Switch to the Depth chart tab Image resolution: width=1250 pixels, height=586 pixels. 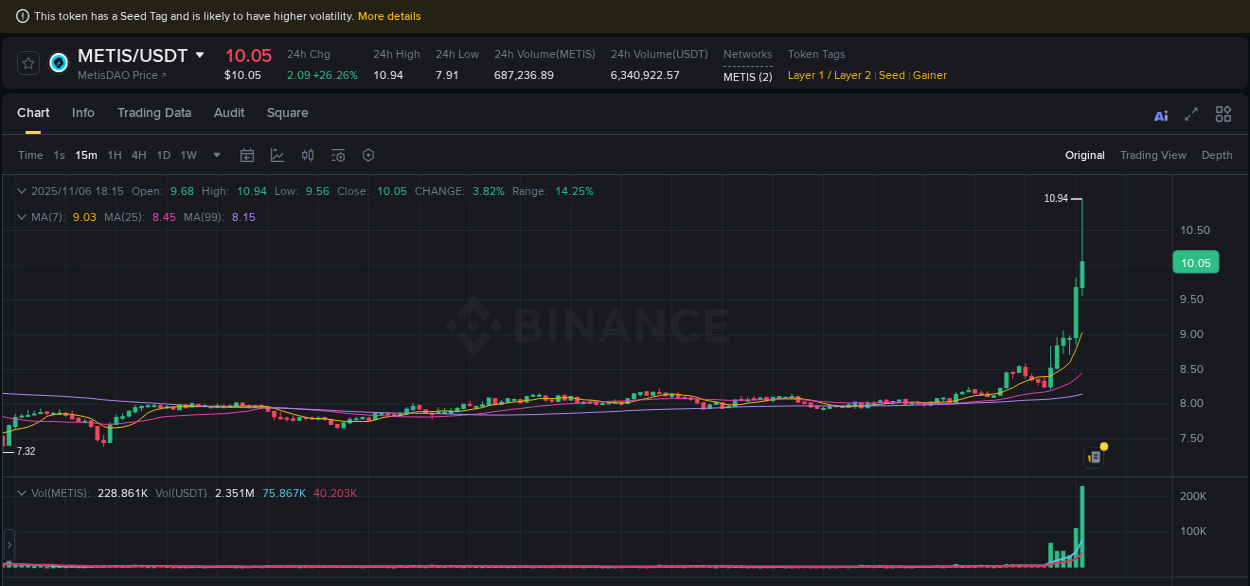click(x=1217, y=155)
